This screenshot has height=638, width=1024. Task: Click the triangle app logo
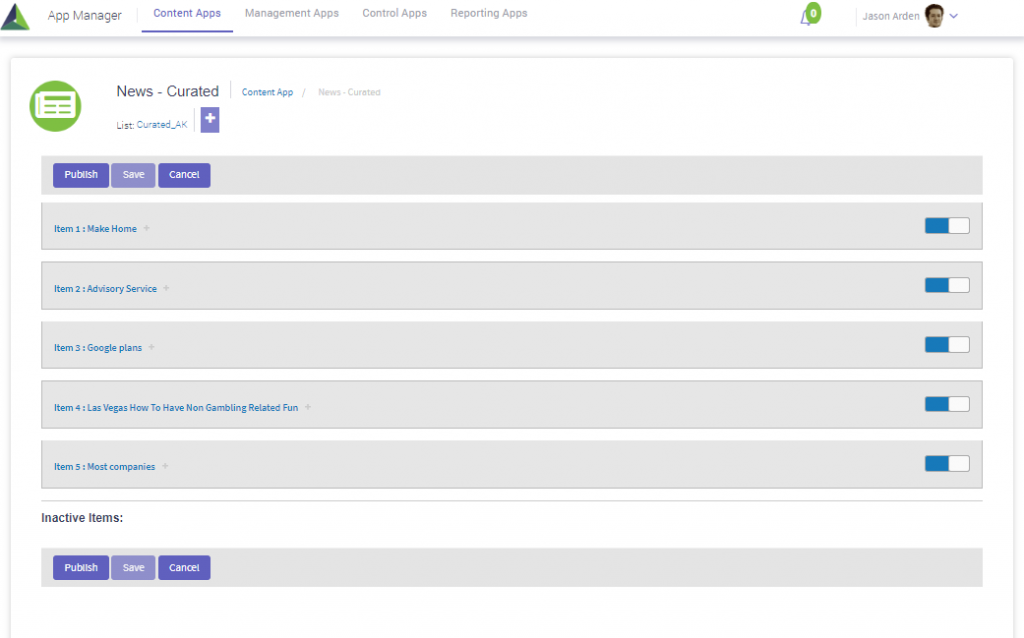pyautogui.click(x=16, y=17)
